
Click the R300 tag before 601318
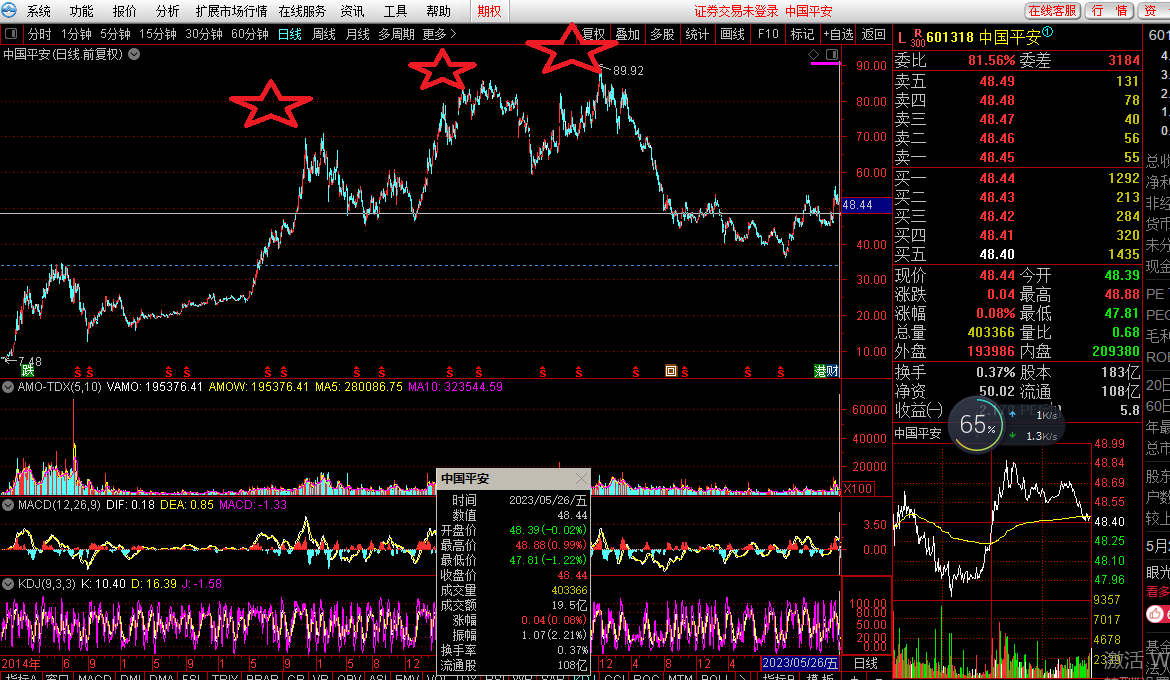click(x=917, y=38)
